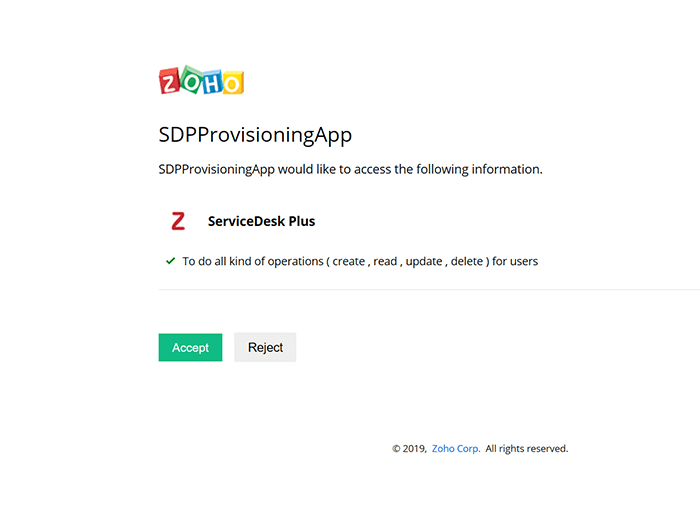Click the green checkmark beside the permission
This screenshot has width=700, height=510.
tap(170, 261)
